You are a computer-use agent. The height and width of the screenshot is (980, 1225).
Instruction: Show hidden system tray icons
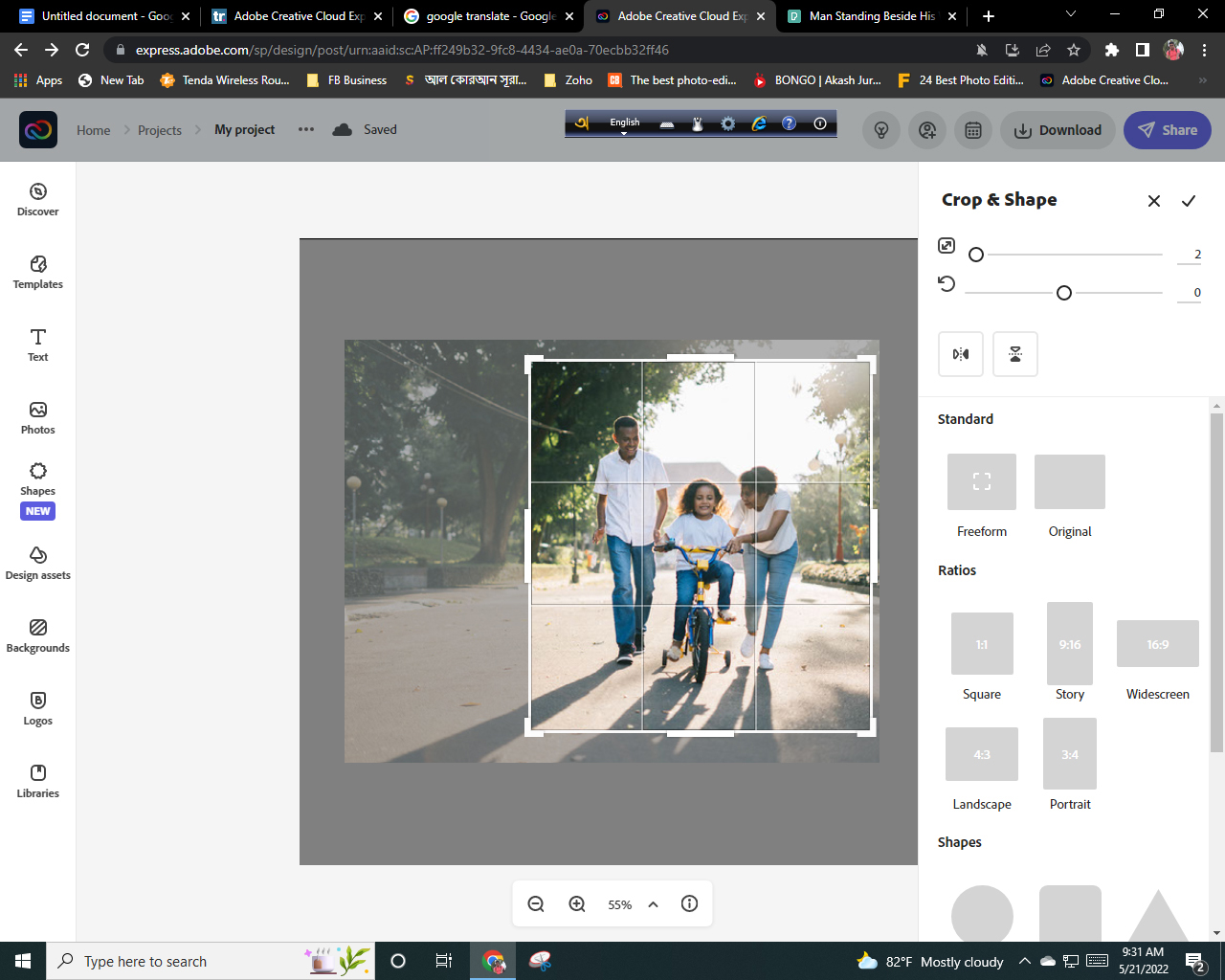click(x=1024, y=961)
